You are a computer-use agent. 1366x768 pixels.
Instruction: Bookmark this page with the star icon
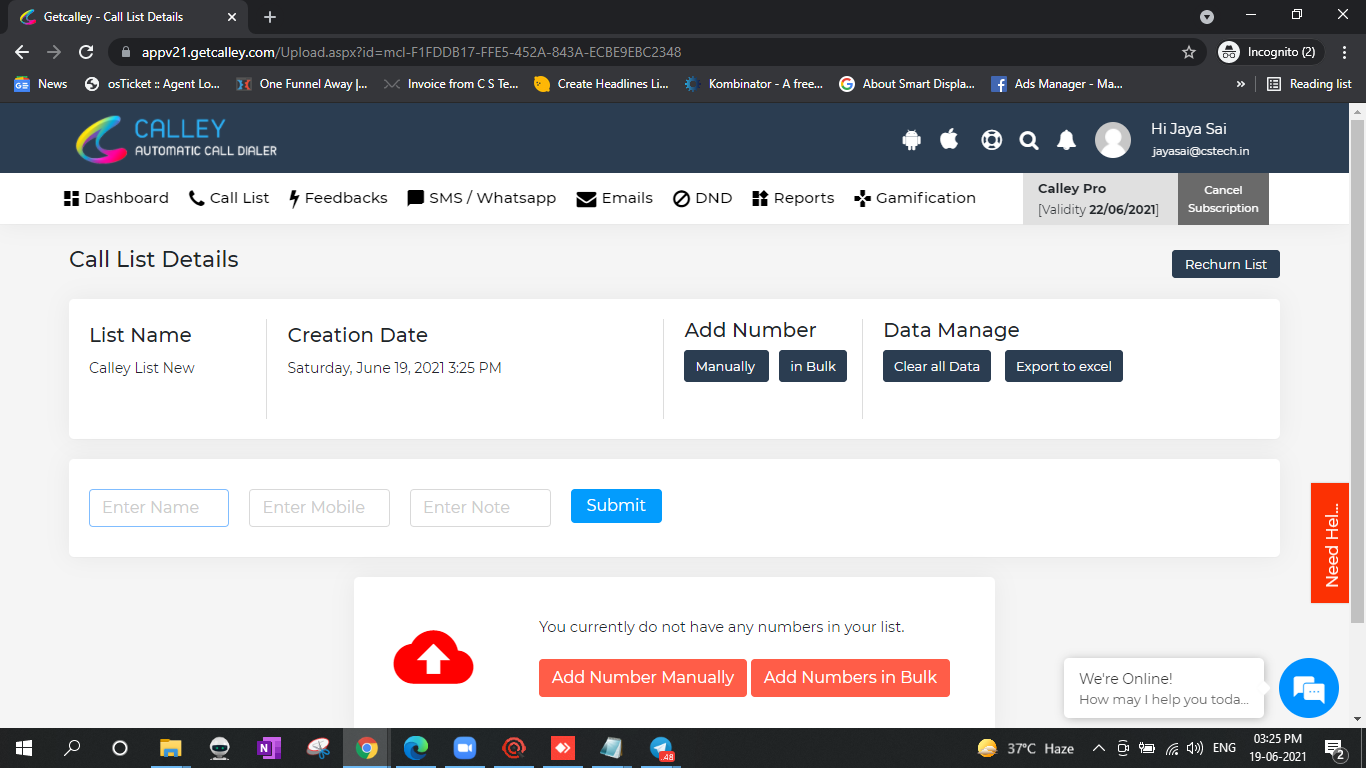tap(1189, 52)
